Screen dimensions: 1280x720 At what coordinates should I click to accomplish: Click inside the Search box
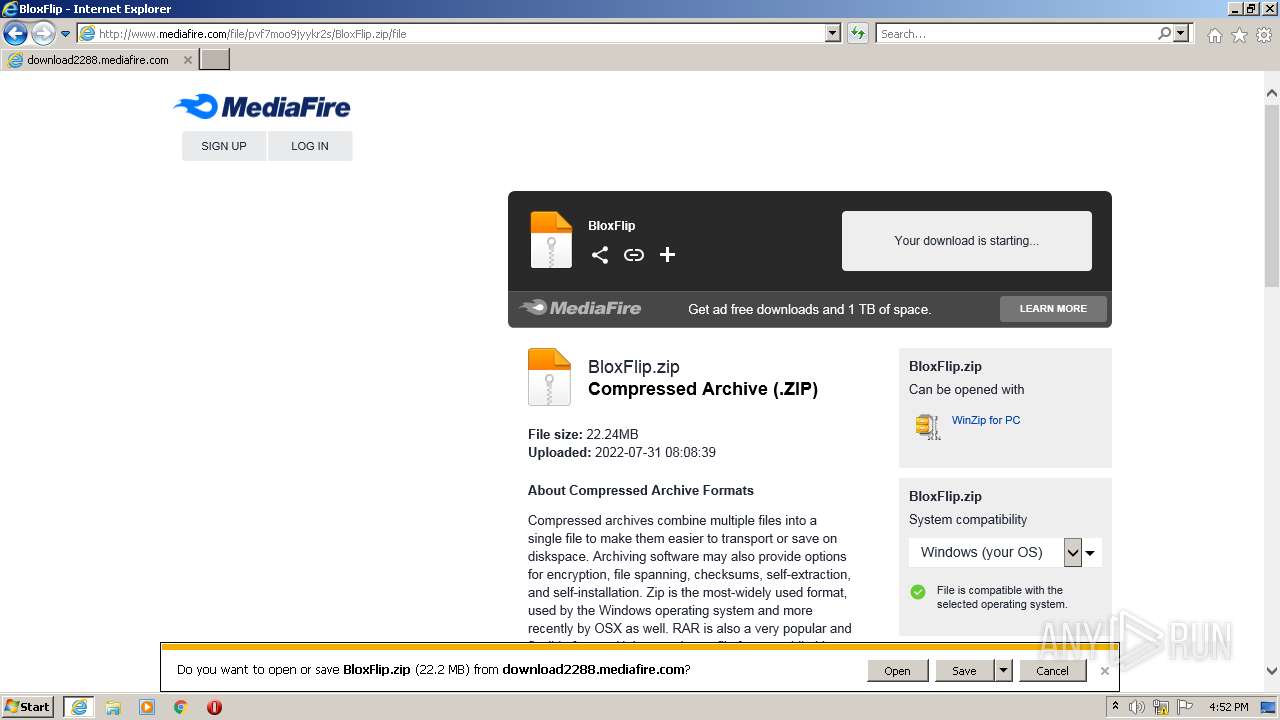(1015, 34)
